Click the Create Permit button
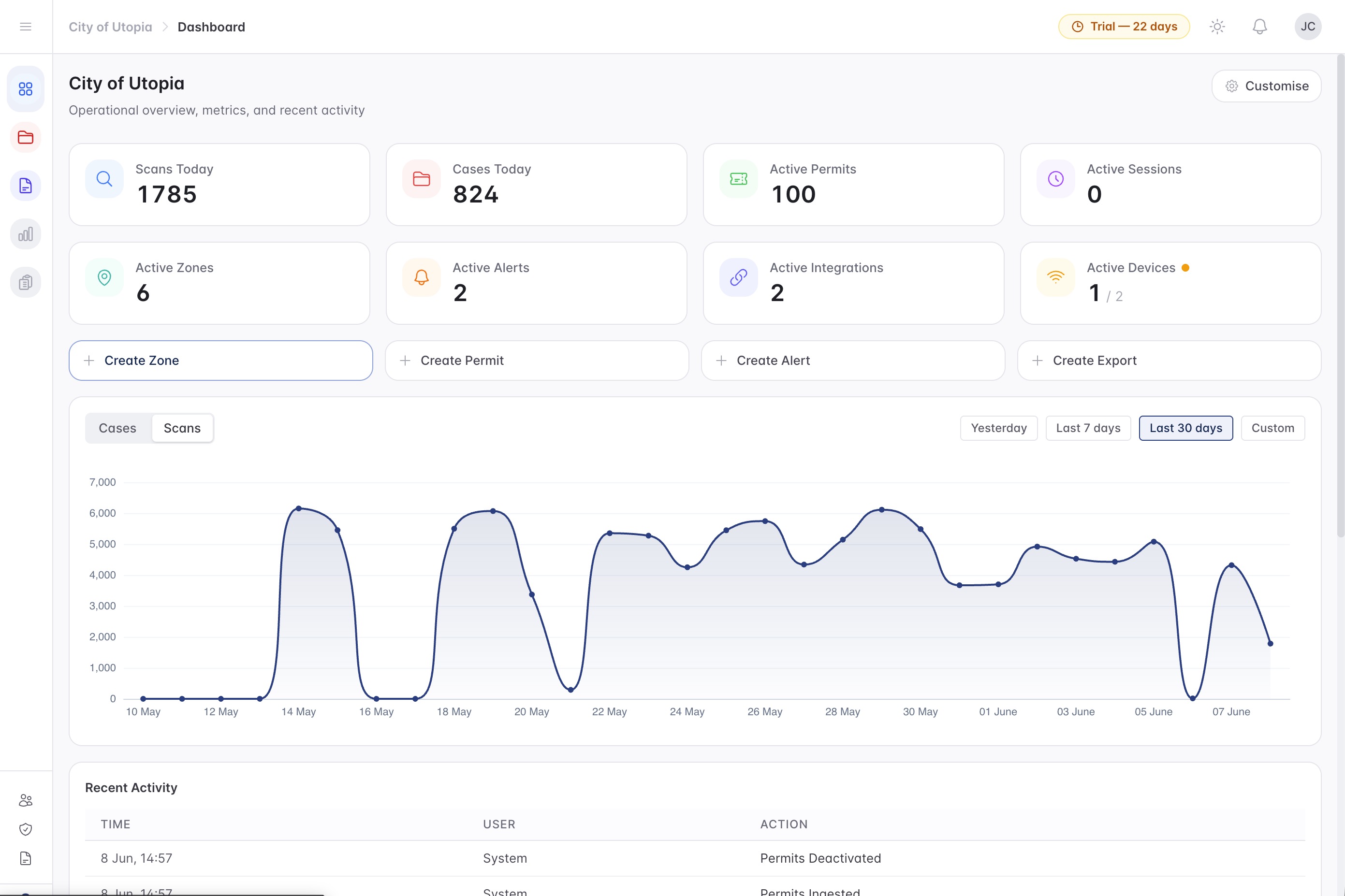Viewport: 1345px width, 896px height. click(x=537, y=361)
